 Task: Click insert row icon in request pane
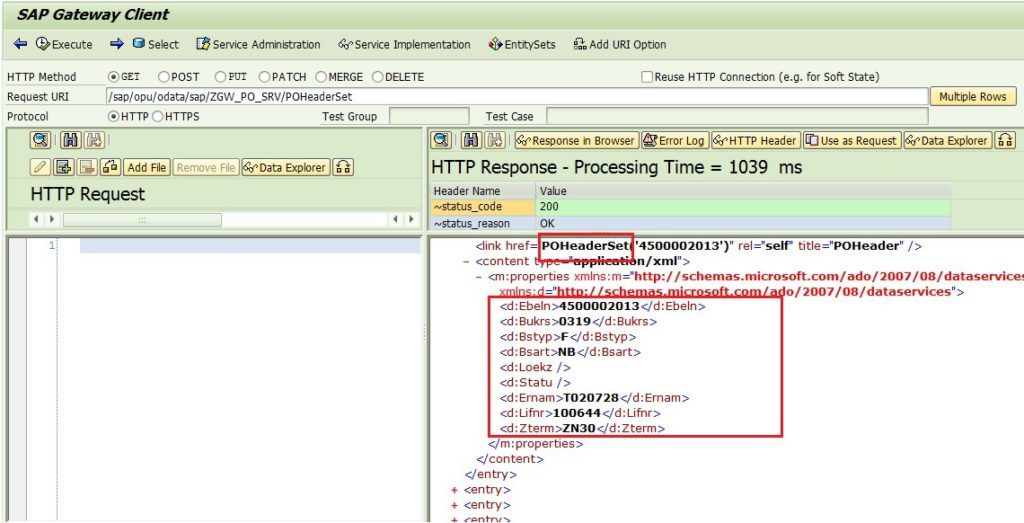63,167
